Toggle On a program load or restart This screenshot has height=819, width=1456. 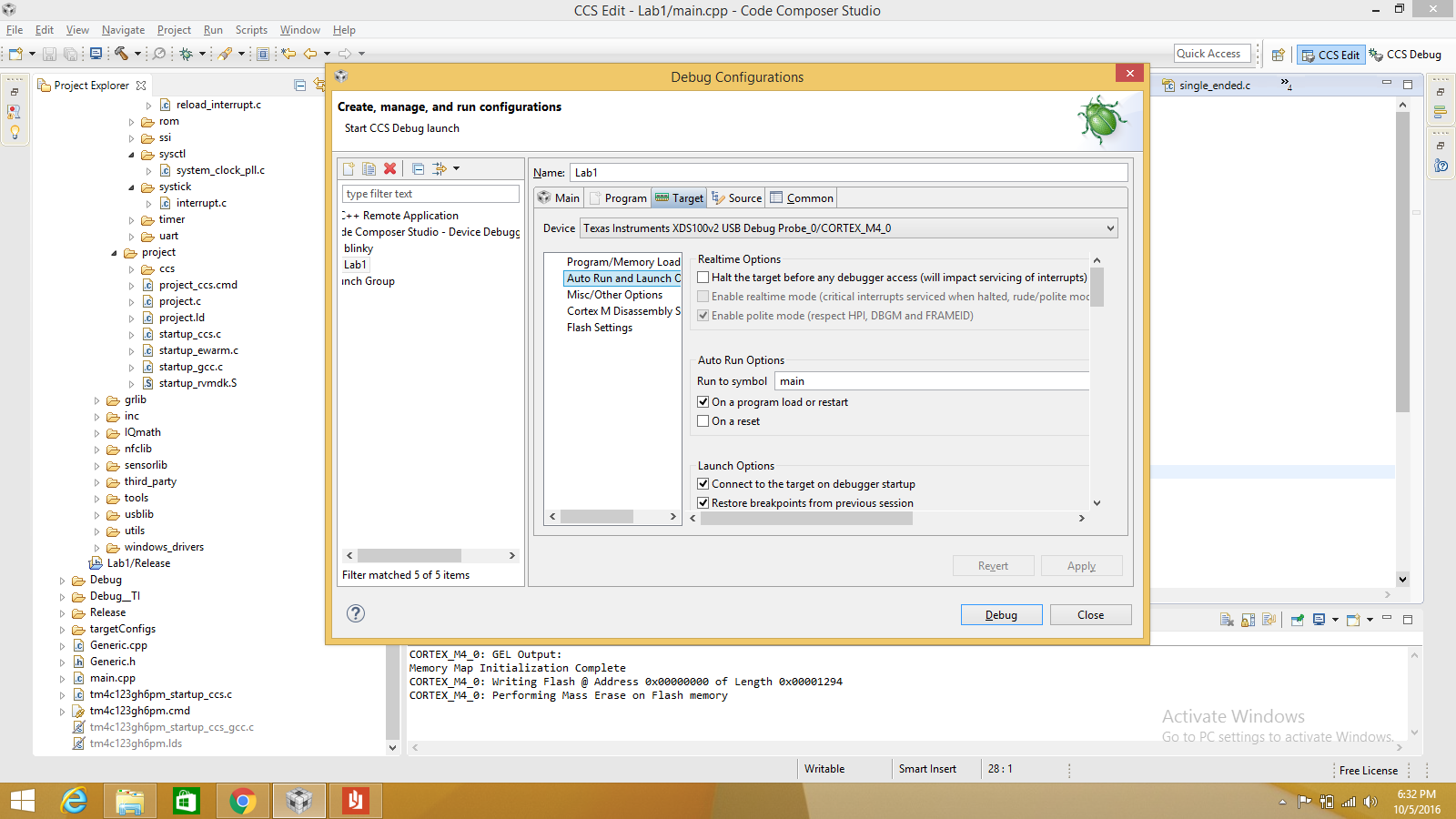pos(703,401)
